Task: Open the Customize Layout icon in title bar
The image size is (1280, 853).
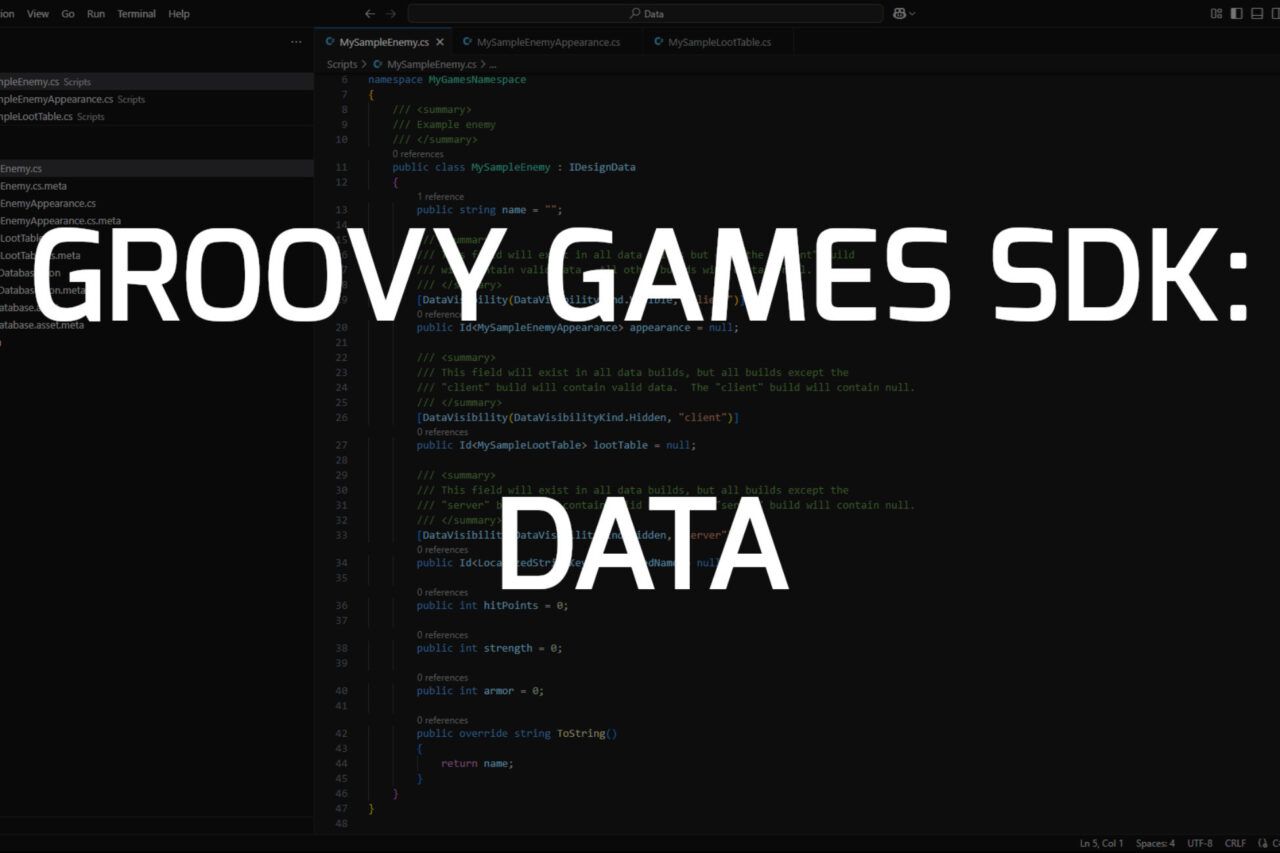Action: (1217, 13)
